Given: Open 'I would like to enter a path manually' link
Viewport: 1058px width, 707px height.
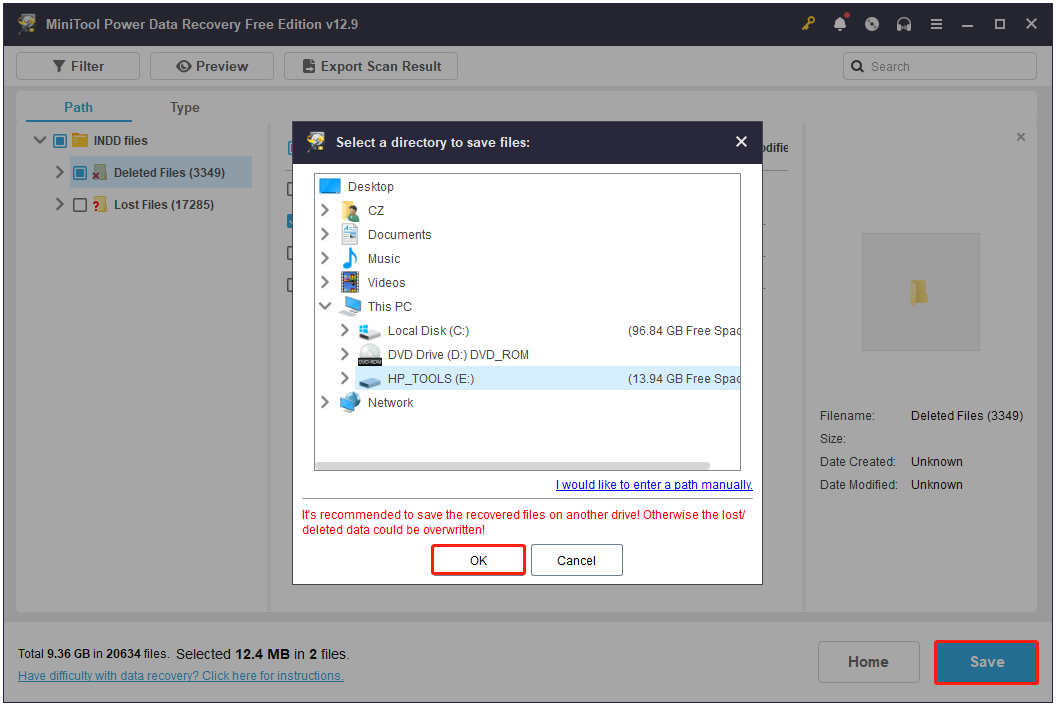Looking at the screenshot, I should (654, 485).
